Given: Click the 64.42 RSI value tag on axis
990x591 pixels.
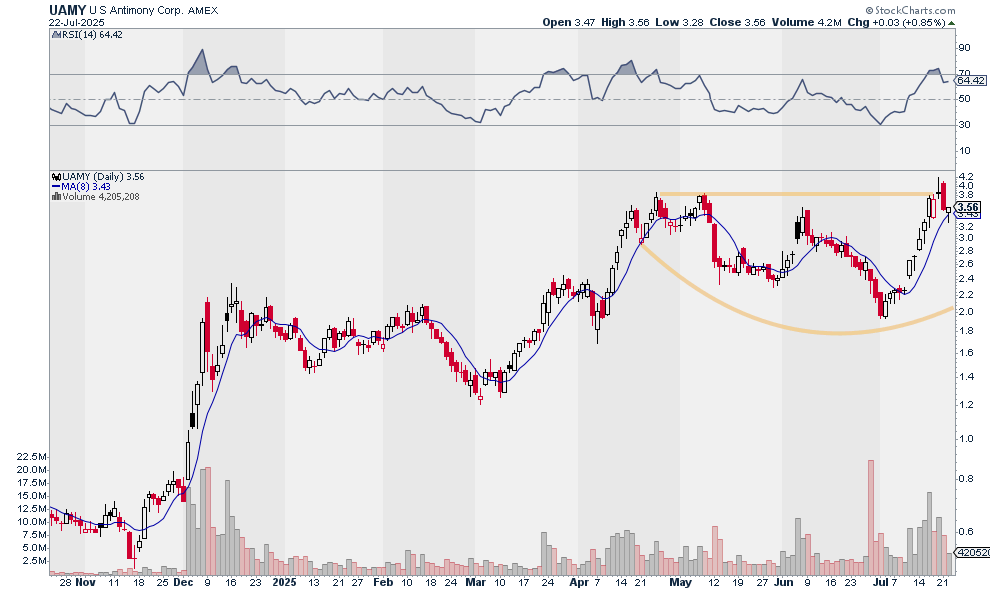Looking at the screenshot, I should (x=971, y=80).
